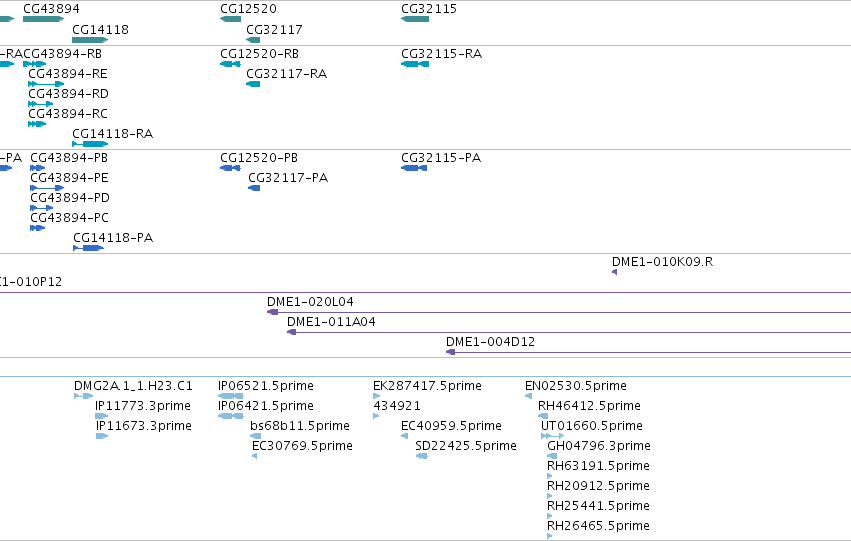Click the RH25441.5prime label
Viewport: 851px width, 541px height.
[598, 506]
